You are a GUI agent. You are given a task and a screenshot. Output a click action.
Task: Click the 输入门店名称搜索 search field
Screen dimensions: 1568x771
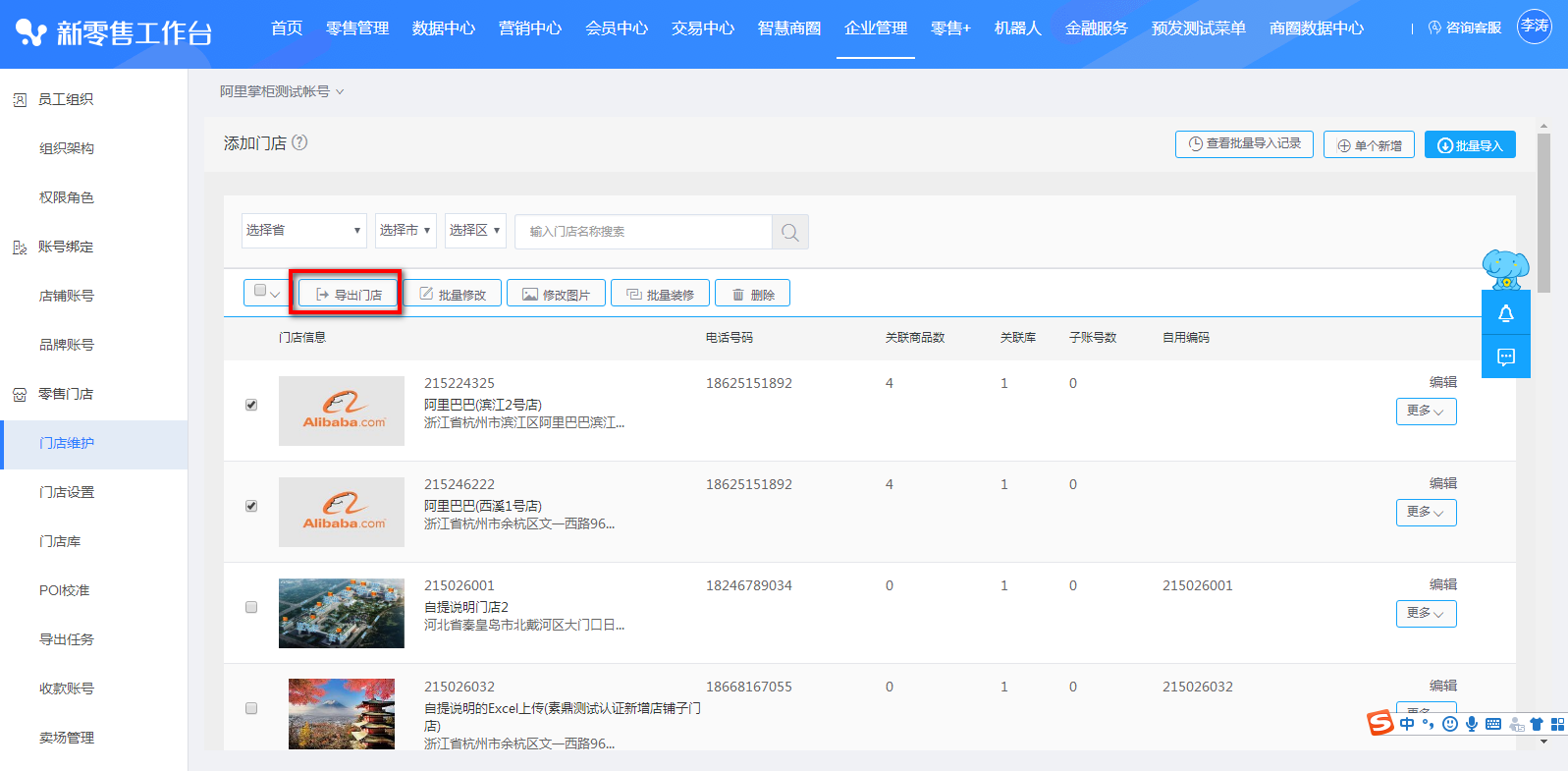[643, 232]
